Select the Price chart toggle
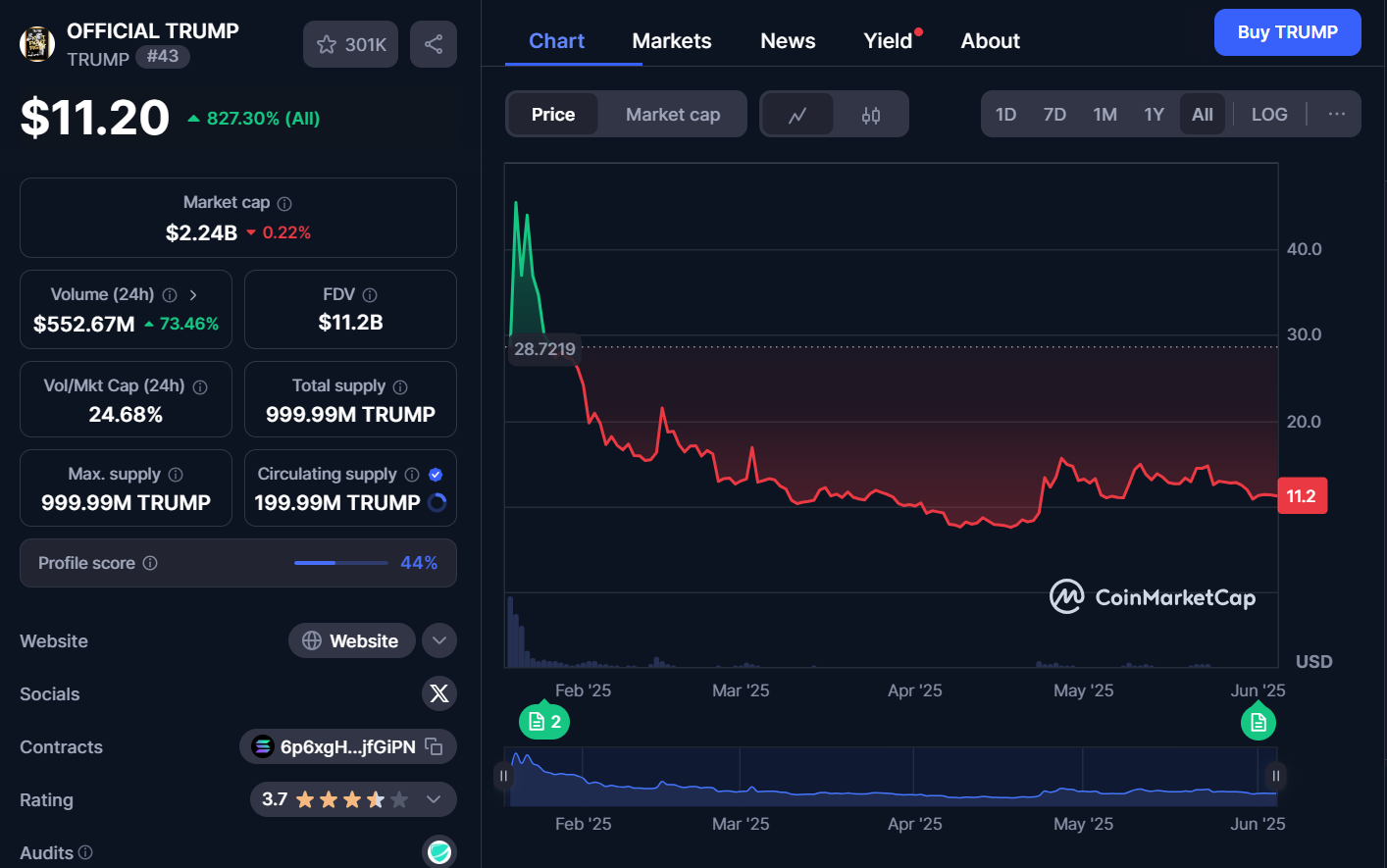 click(x=553, y=115)
